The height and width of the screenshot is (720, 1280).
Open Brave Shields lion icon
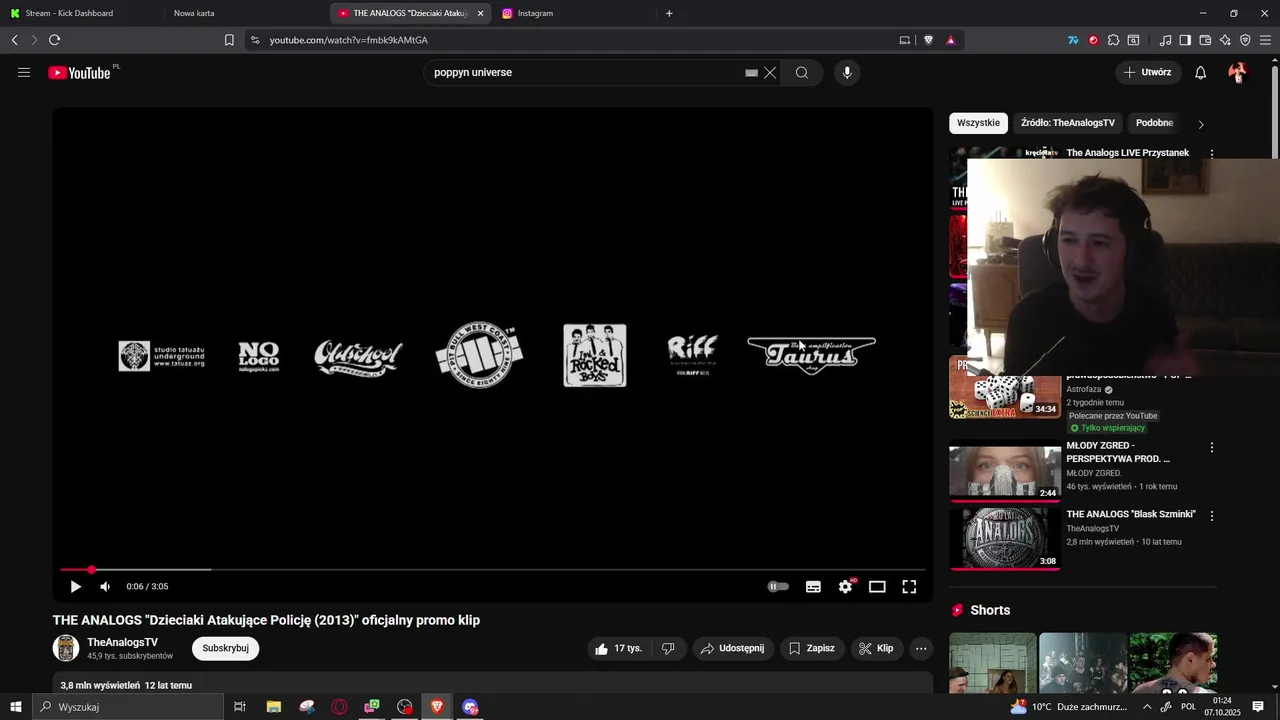click(929, 40)
